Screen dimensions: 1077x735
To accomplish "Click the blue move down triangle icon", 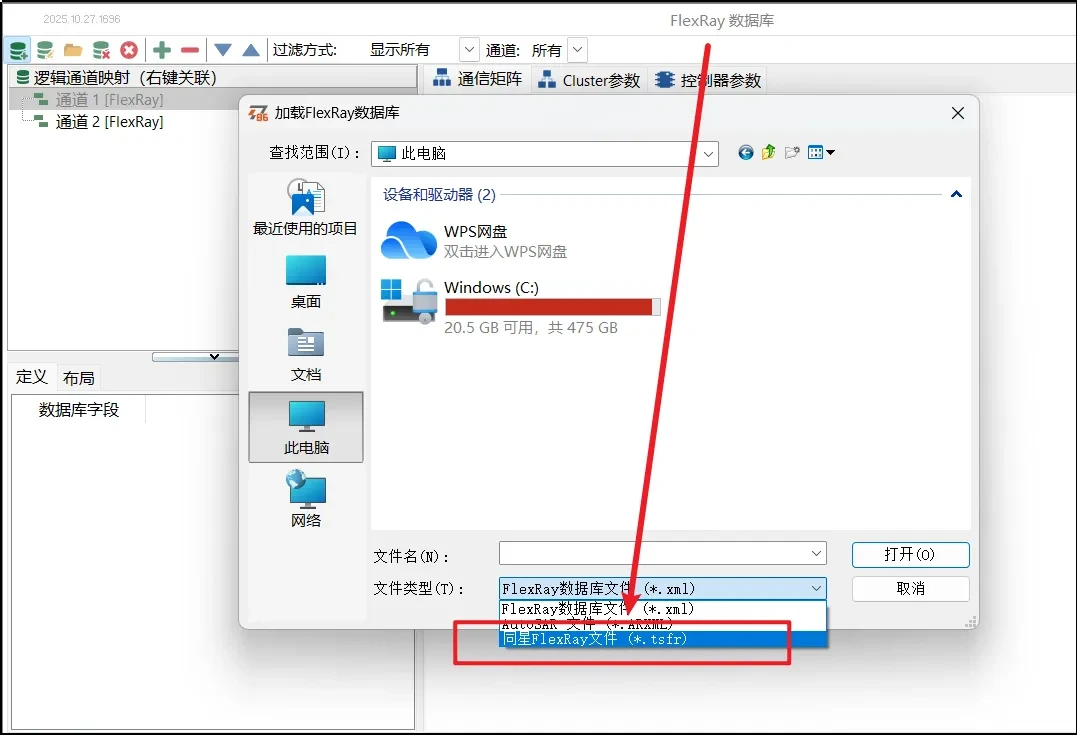I will click(x=223, y=50).
